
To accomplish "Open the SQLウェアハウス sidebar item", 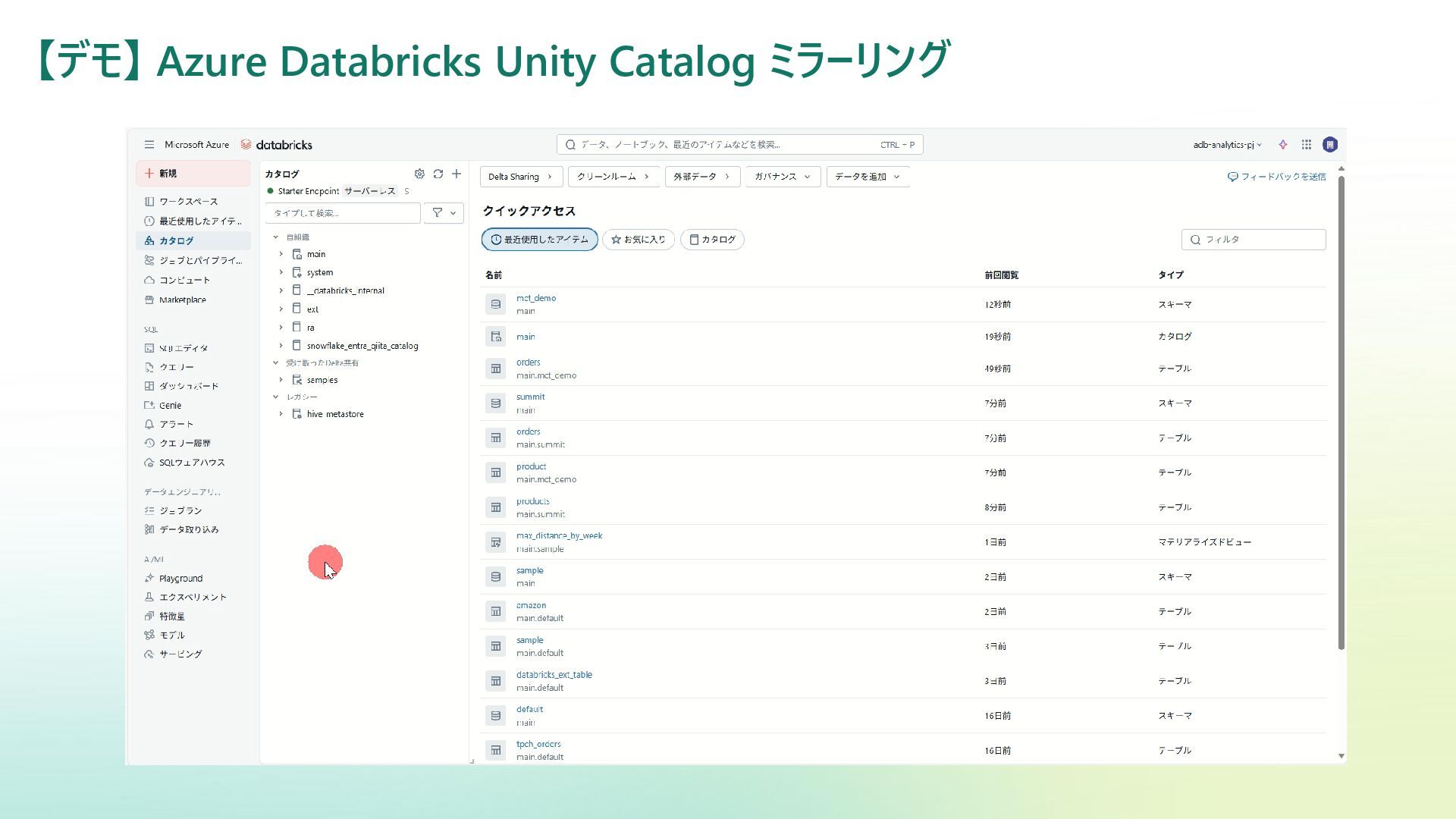I will click(191, 463).
